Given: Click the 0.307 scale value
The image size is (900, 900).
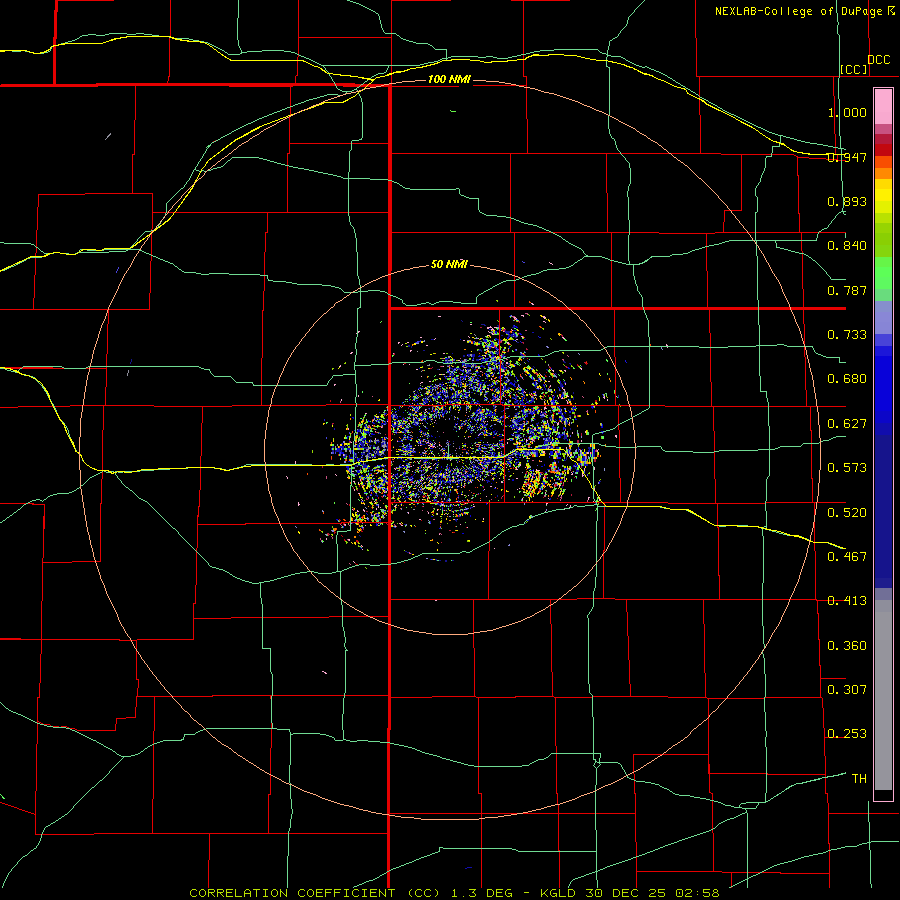Looking at the screenshot, I should [847, 689].
